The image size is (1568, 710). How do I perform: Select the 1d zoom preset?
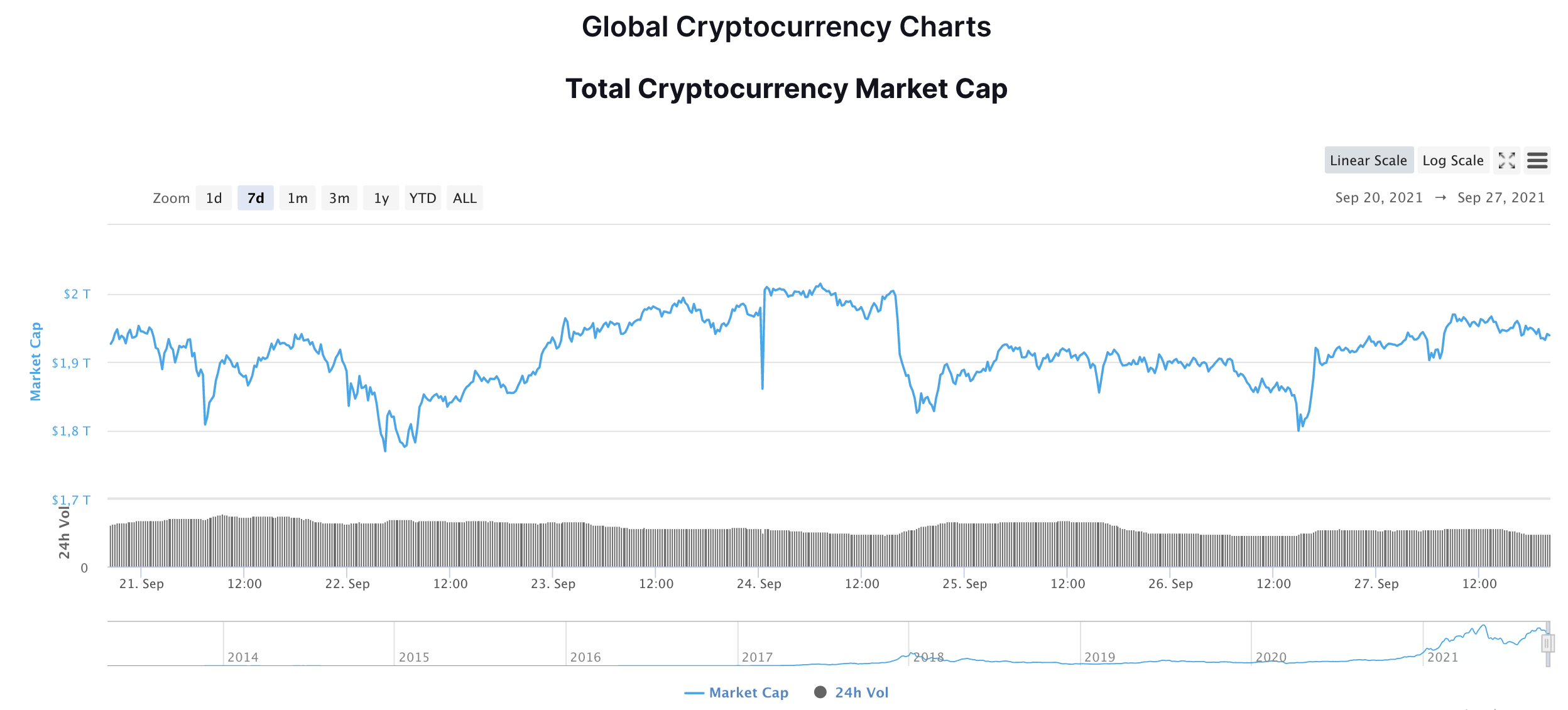pos(214,198)
